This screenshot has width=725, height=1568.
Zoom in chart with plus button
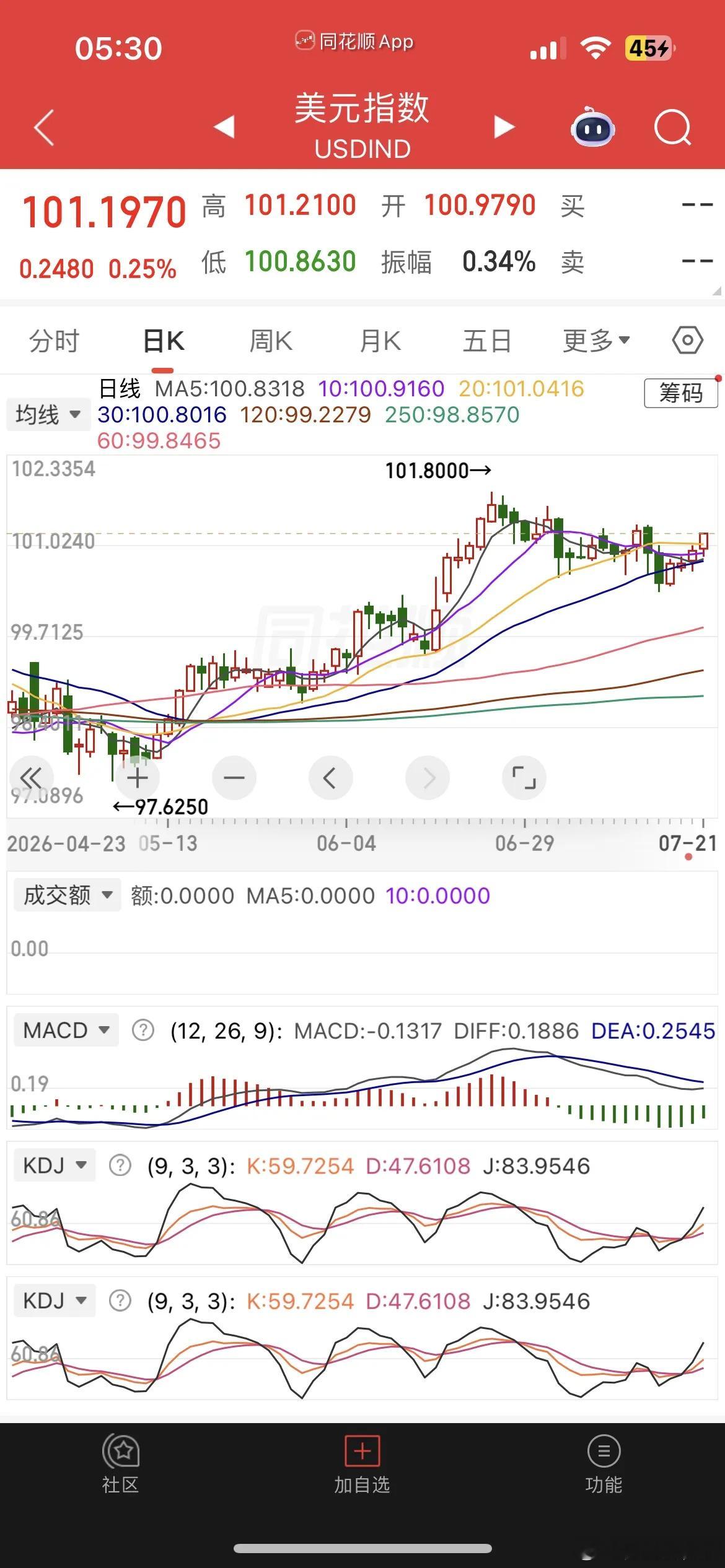coord(138,778)
